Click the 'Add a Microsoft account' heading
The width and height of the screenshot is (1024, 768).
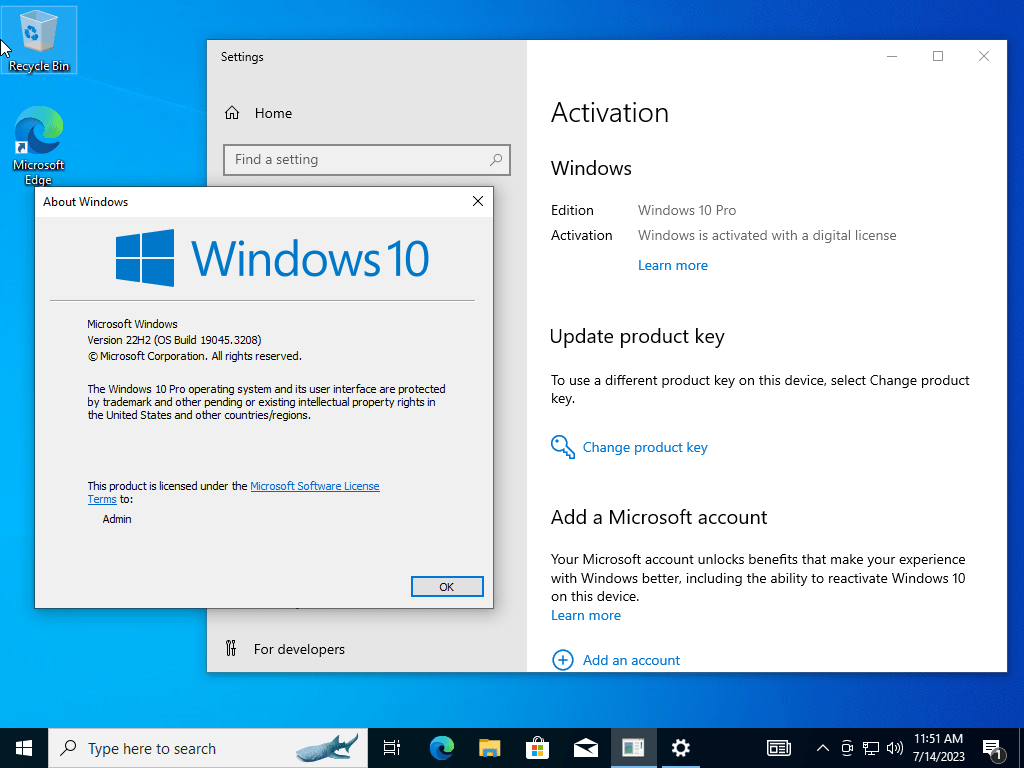[x=659, y=517]
